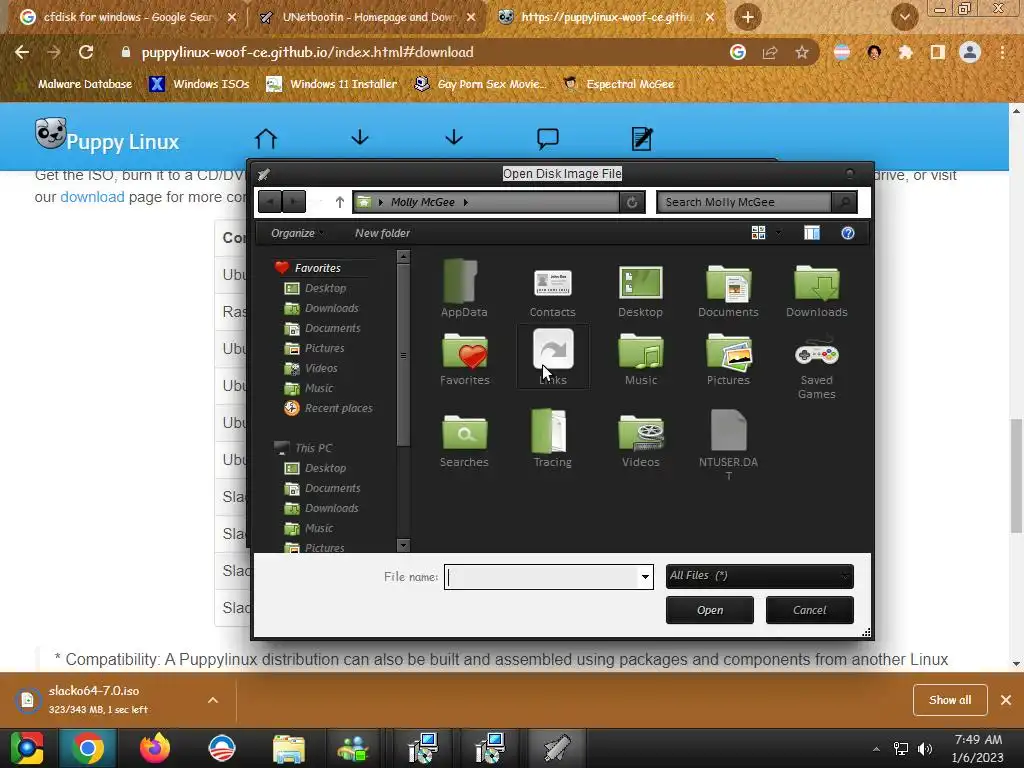
Task: Open the AppData folder
Action: (464, 288)
